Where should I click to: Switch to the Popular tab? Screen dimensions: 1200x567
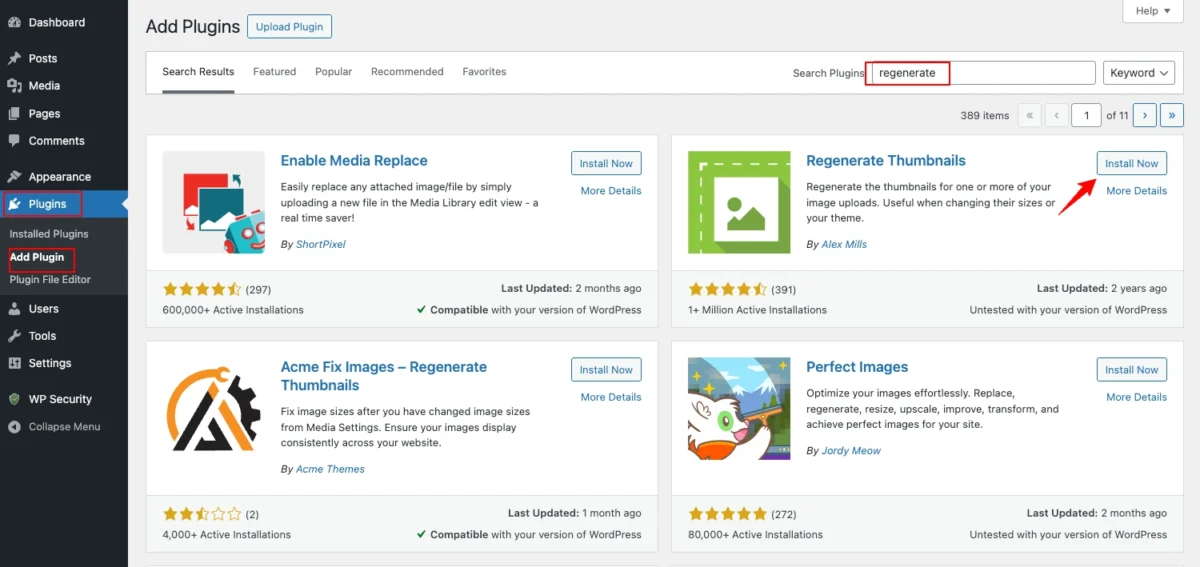click(333, 72)
